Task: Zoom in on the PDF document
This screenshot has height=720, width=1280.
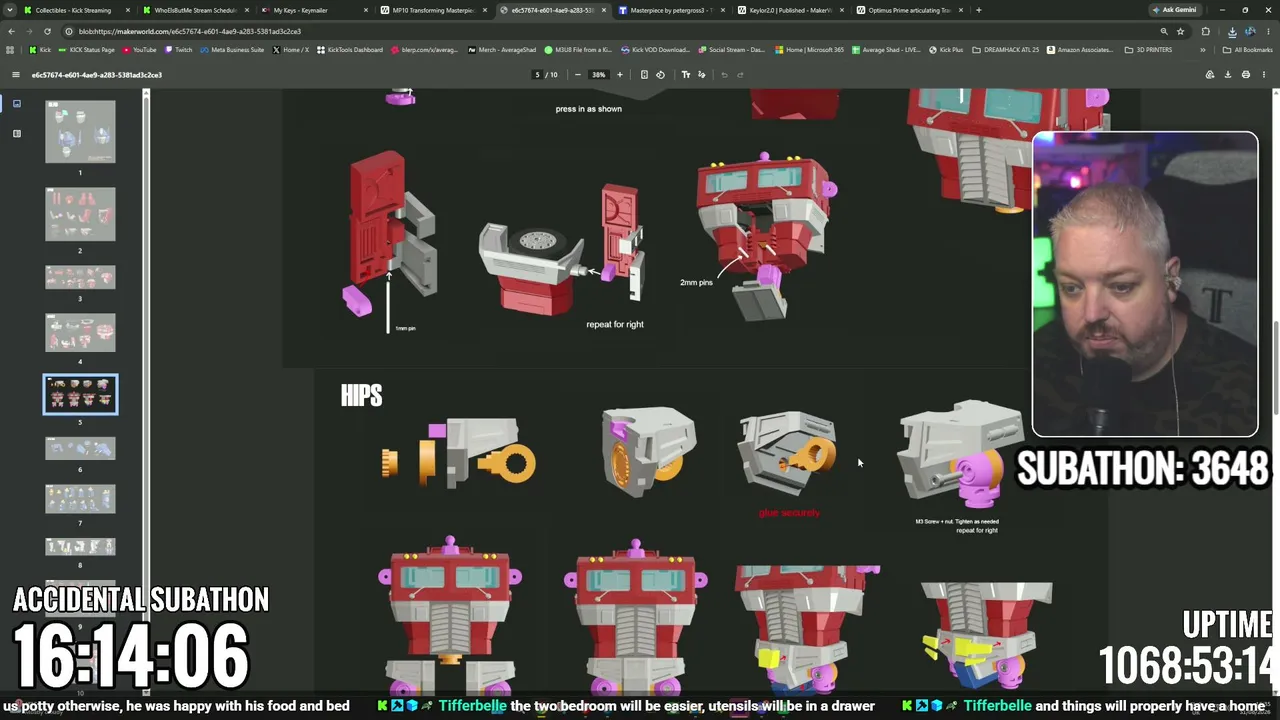Action: click(x=619, y=75)
